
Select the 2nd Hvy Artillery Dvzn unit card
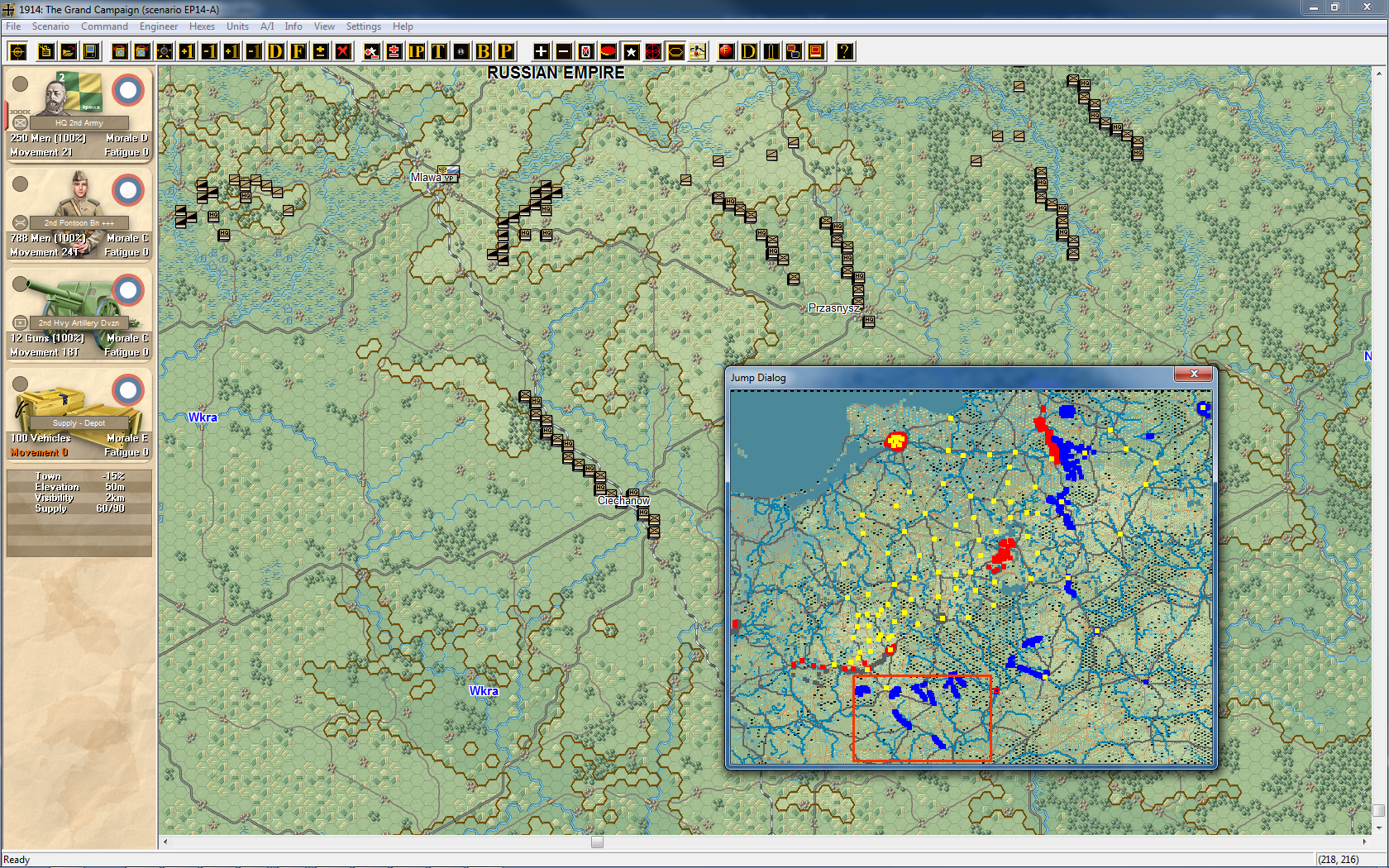79,314
